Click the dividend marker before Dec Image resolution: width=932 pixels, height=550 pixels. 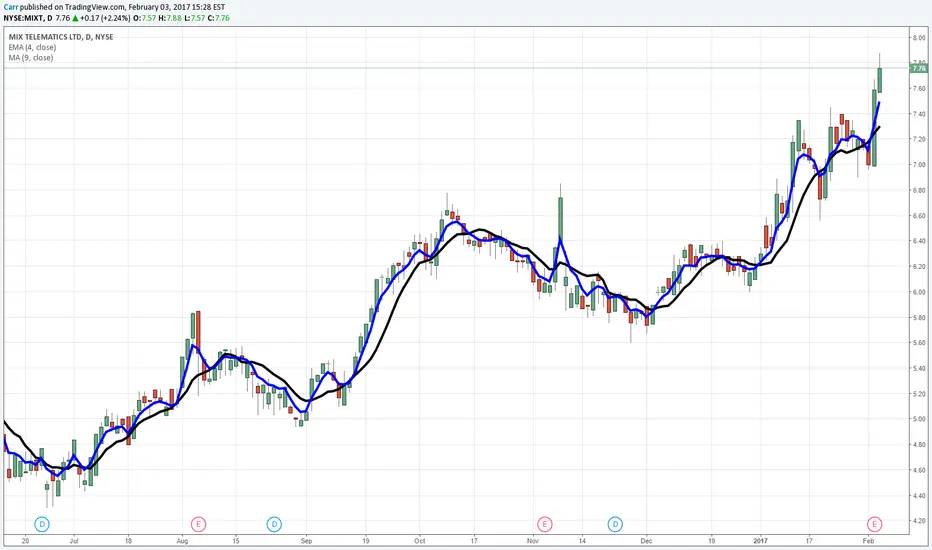[615, 524]
